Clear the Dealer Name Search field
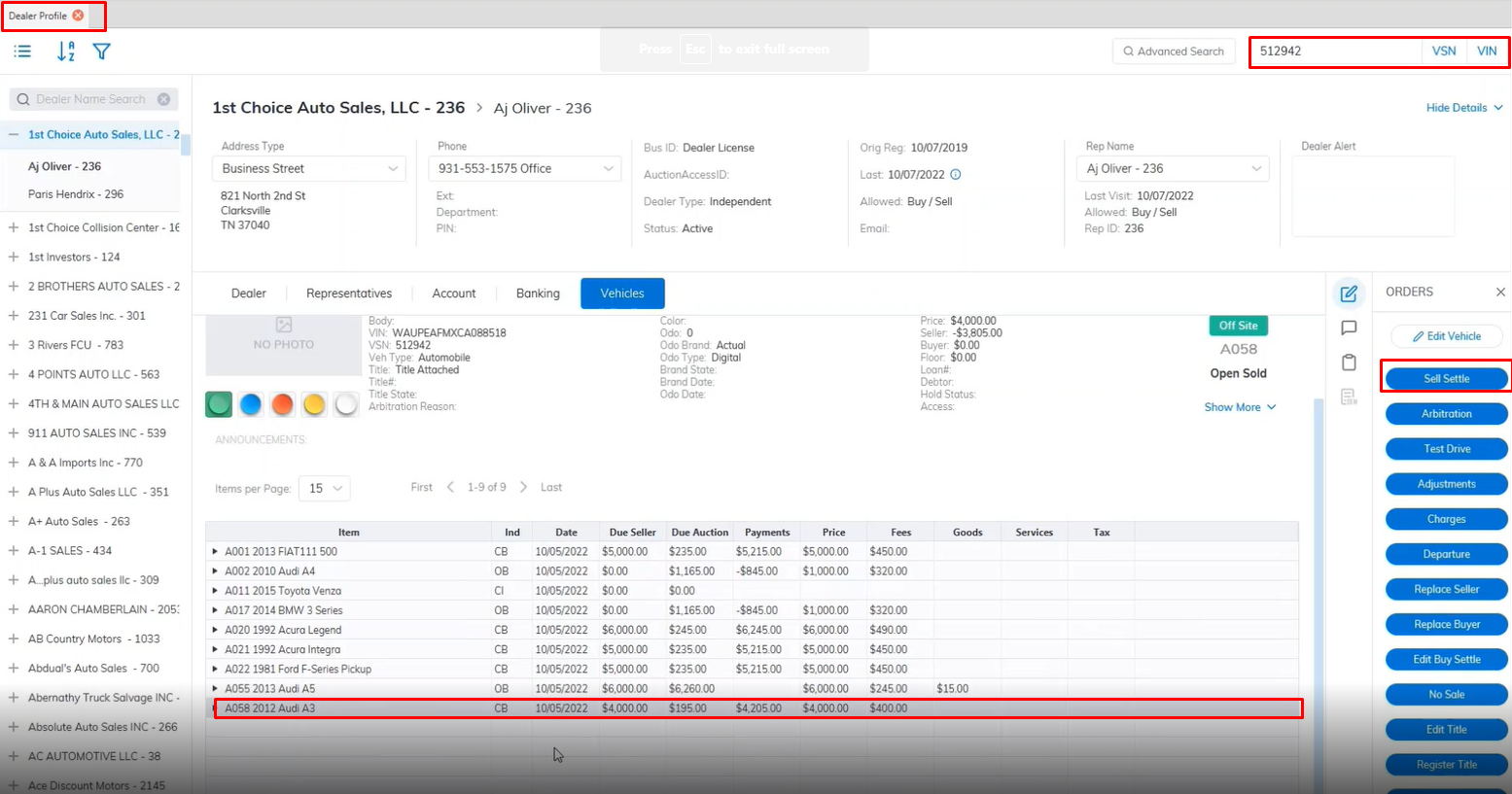The image size is (1512, 794). coord(163,99)
